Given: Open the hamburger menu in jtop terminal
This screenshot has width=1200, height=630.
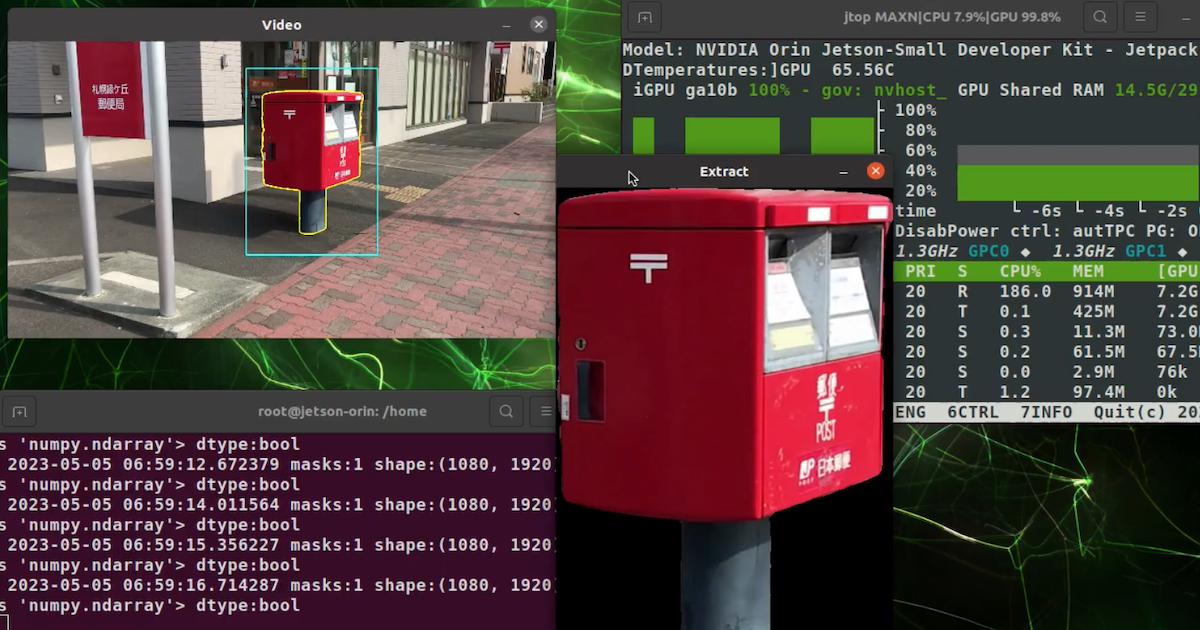Looking at the screenshot, I should coord(1139,17).
